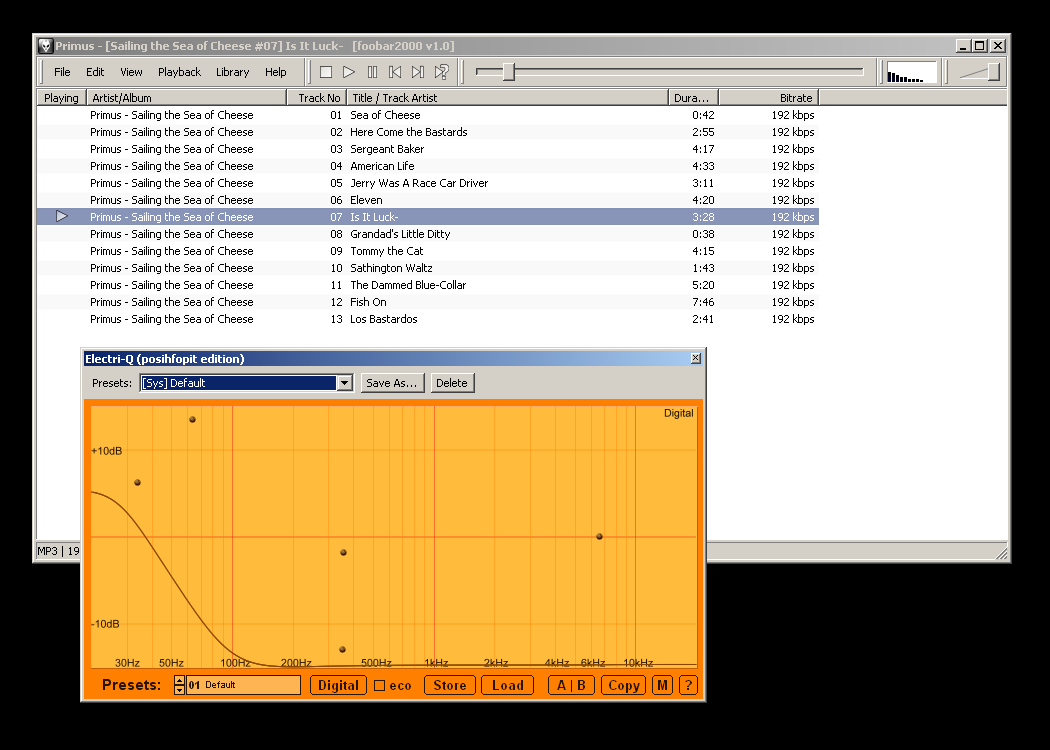Screen dimensions: 1050x750
Task: Toggle the Digital mode button
Action: (338, 685)
